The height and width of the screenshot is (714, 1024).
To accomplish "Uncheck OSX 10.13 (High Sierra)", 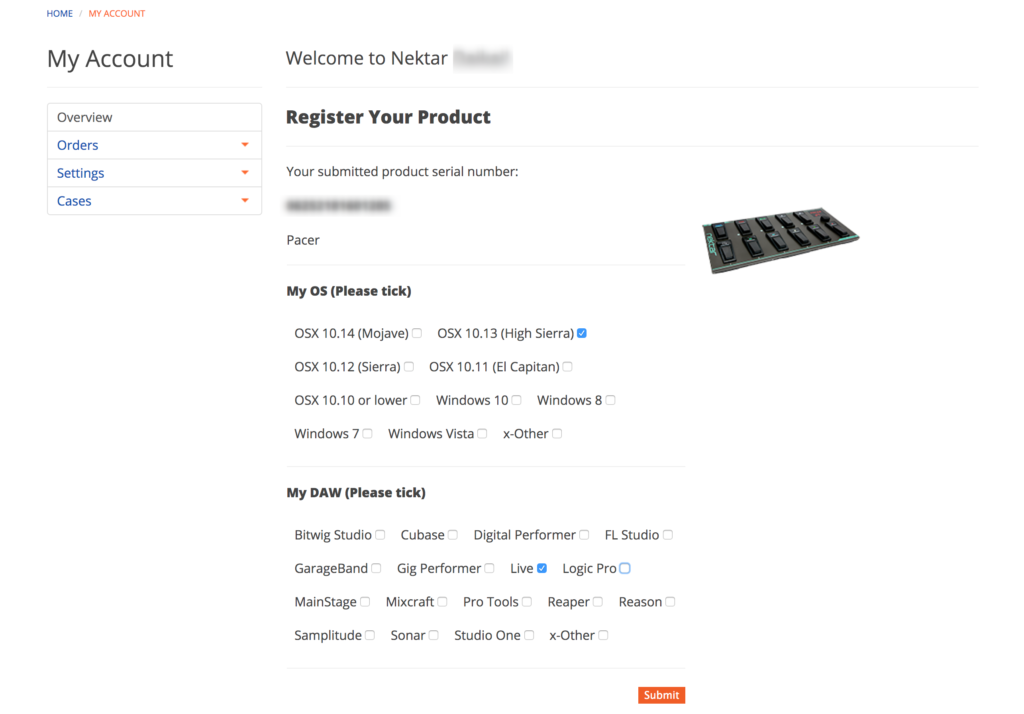I will 582,333.
